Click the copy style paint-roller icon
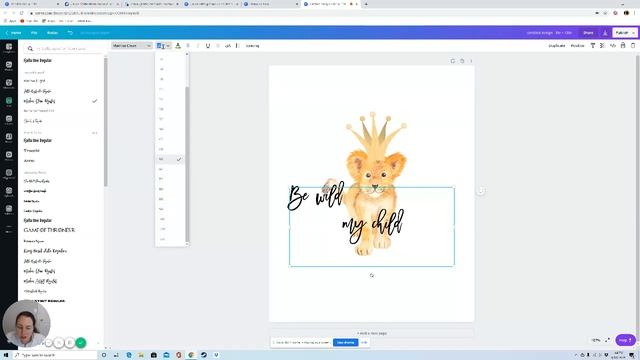Screen dimensions: 640x360 [593, 46]
